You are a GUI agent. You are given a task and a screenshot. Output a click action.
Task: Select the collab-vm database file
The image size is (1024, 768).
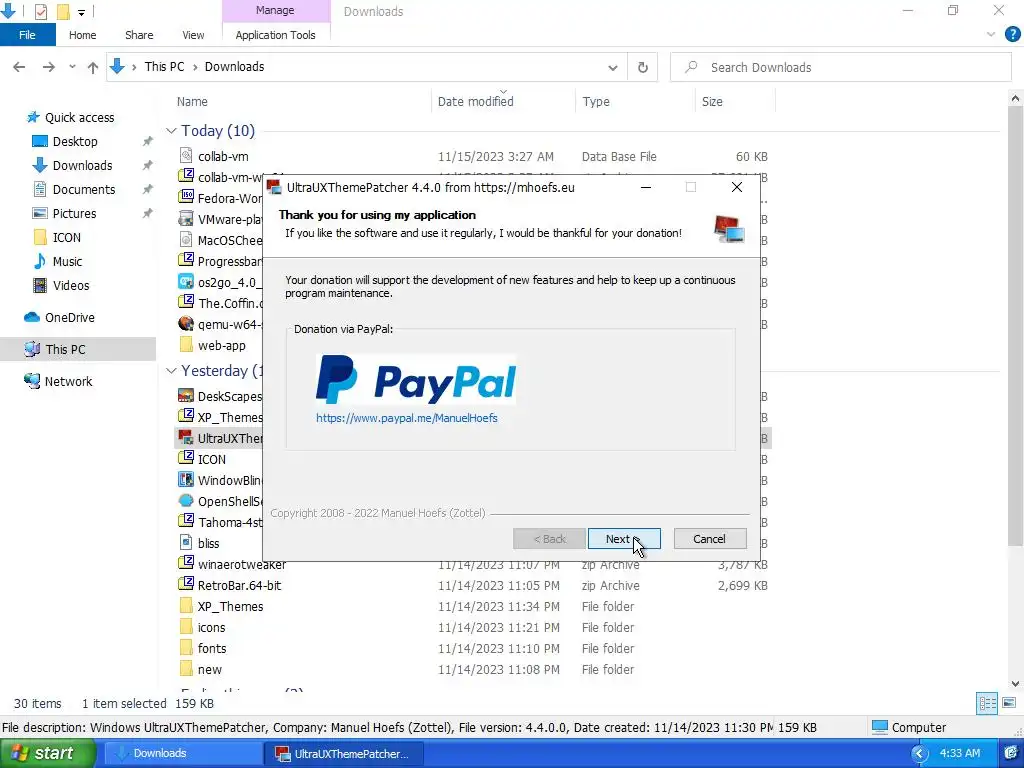point(223,157)
